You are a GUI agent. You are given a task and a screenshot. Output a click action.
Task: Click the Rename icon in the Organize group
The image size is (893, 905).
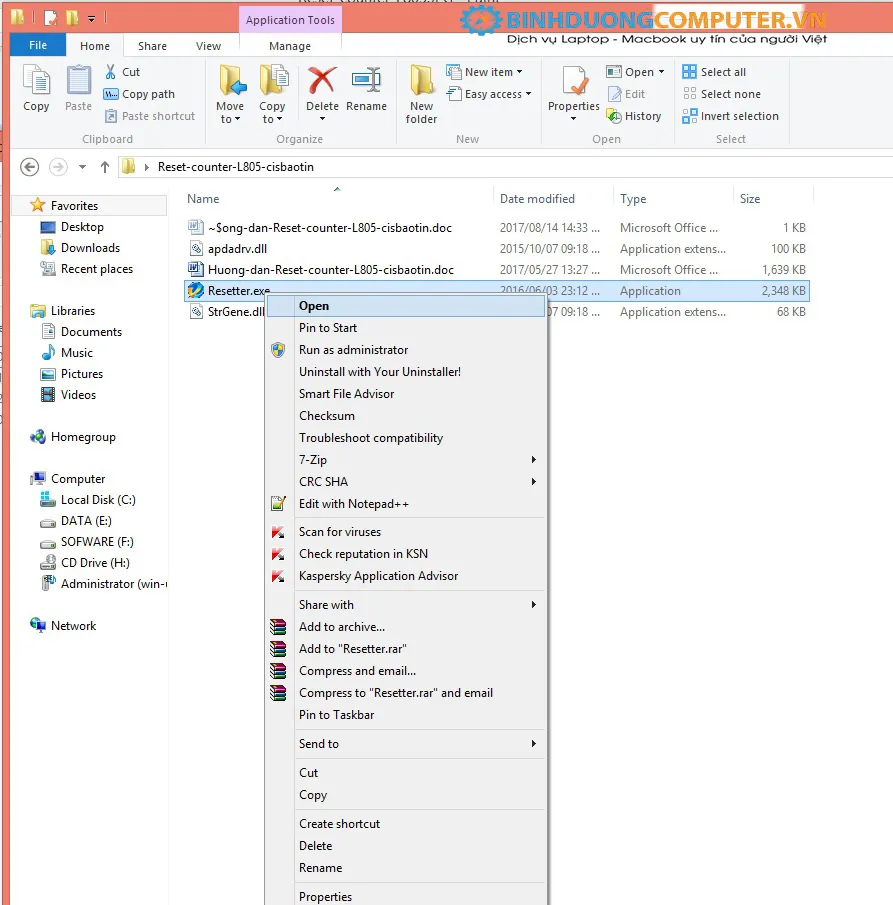coord(366,80)
